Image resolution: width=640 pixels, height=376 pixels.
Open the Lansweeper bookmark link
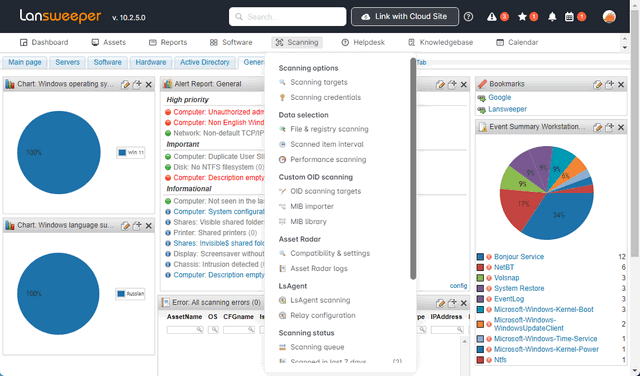point(507,109)
